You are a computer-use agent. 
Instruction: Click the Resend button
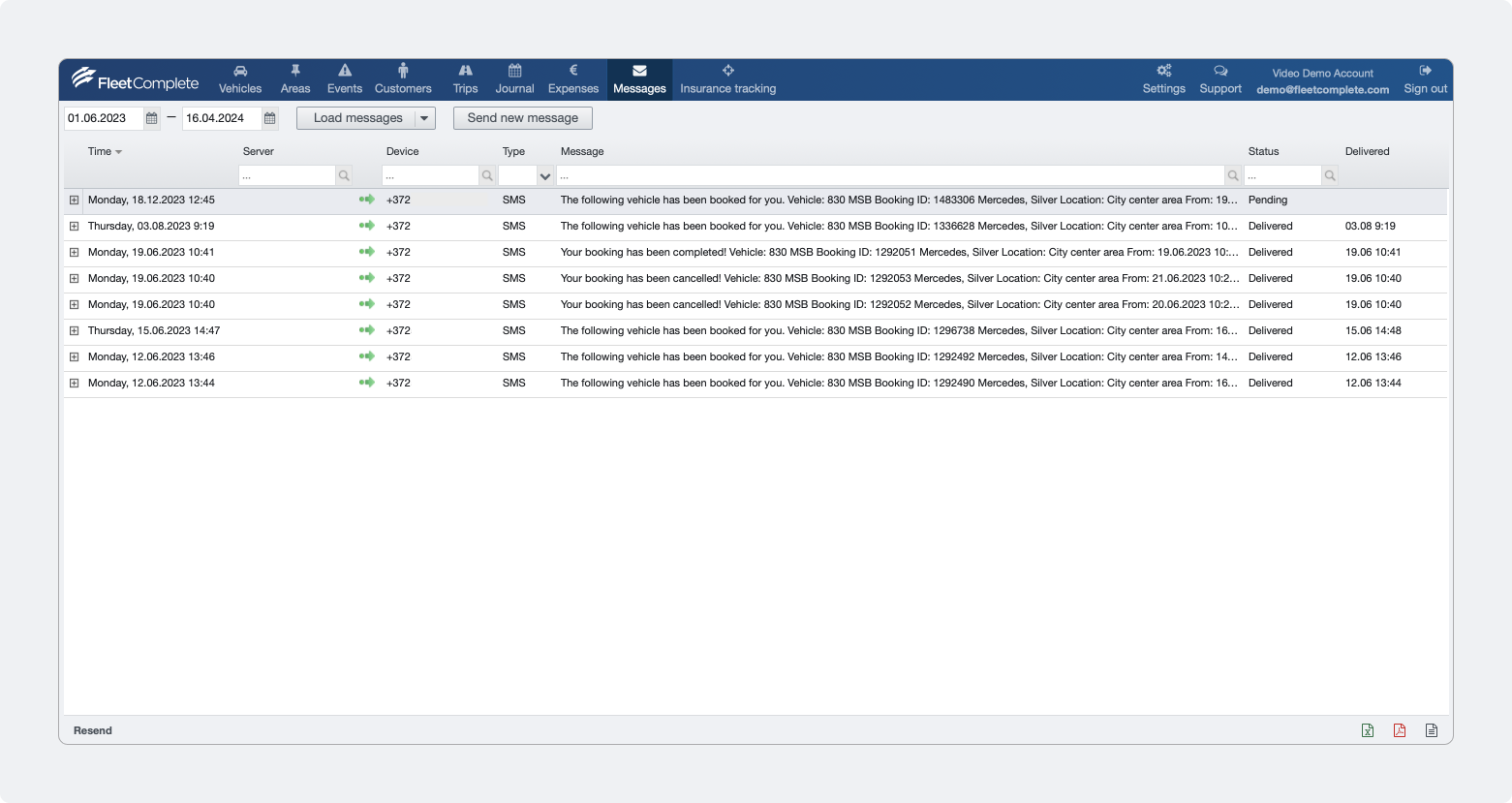click(x=93, y=730)
